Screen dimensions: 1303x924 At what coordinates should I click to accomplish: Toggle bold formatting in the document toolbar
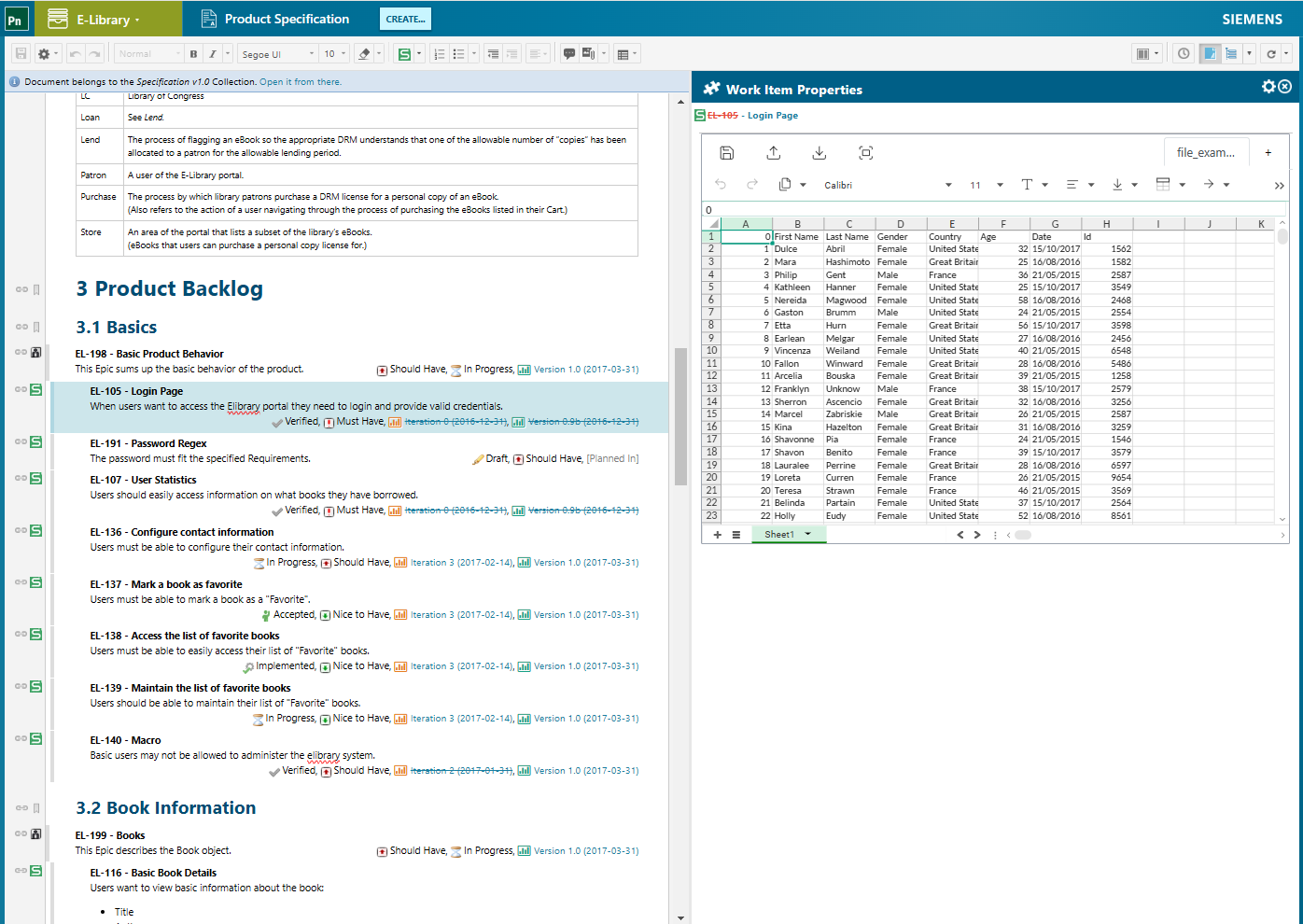pyautogui.click(x=193, y=53)
